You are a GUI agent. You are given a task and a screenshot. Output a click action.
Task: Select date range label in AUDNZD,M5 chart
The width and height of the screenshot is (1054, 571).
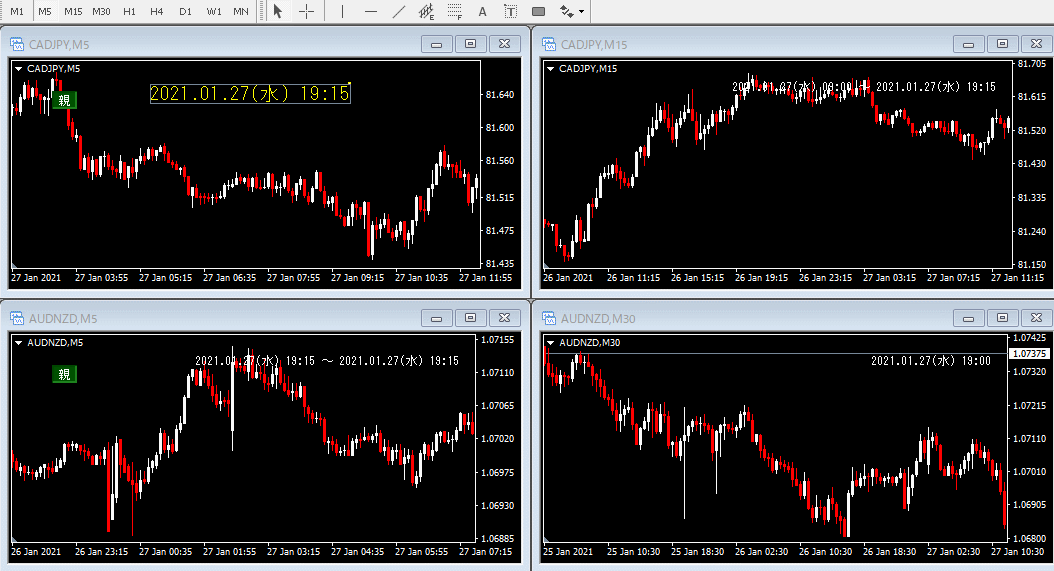[327, 360]
